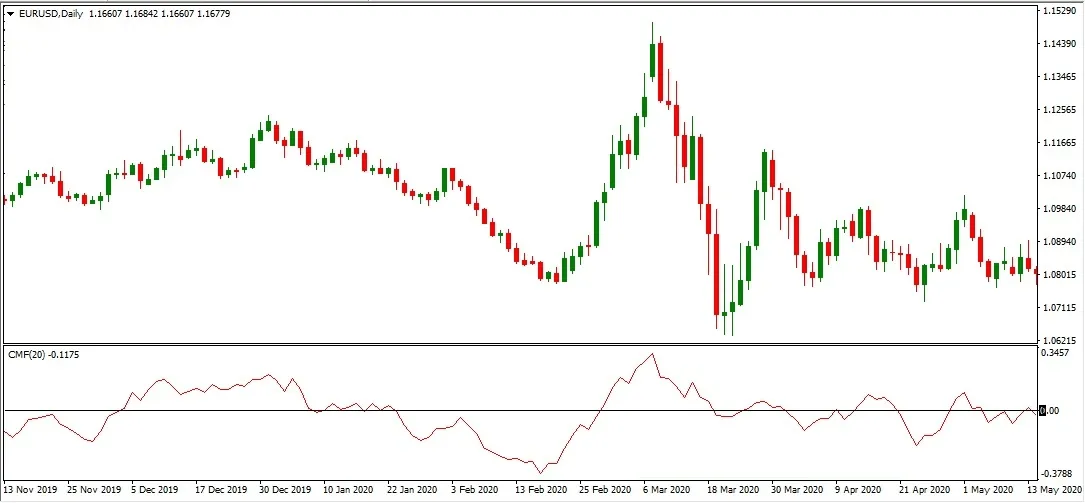The image size is (1085, 503).
Task: Click the 1.14390 price axis label
Action: click(x=1059, y=44)
